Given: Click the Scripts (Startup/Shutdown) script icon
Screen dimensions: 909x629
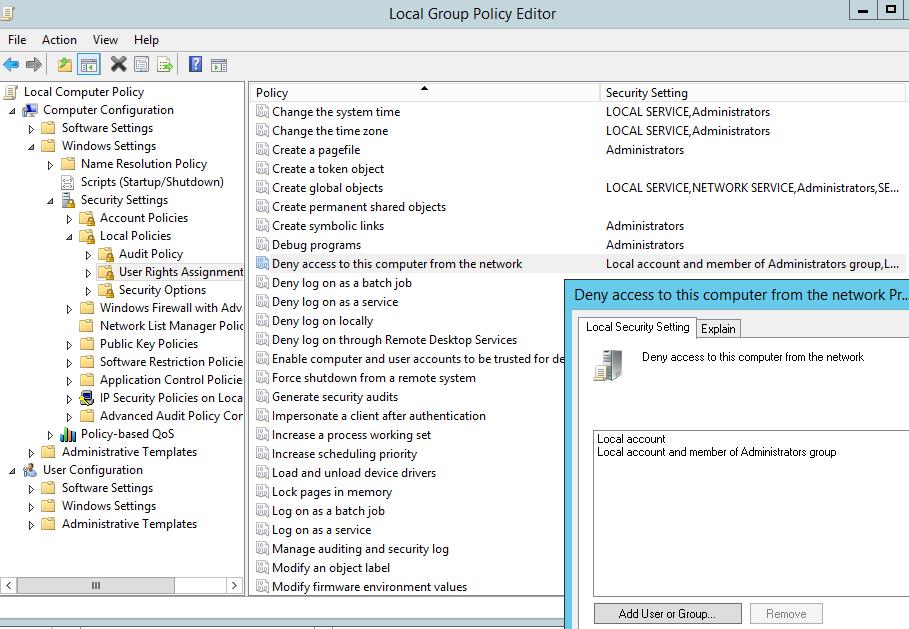Looking at the screenshot, I should 68,183.
